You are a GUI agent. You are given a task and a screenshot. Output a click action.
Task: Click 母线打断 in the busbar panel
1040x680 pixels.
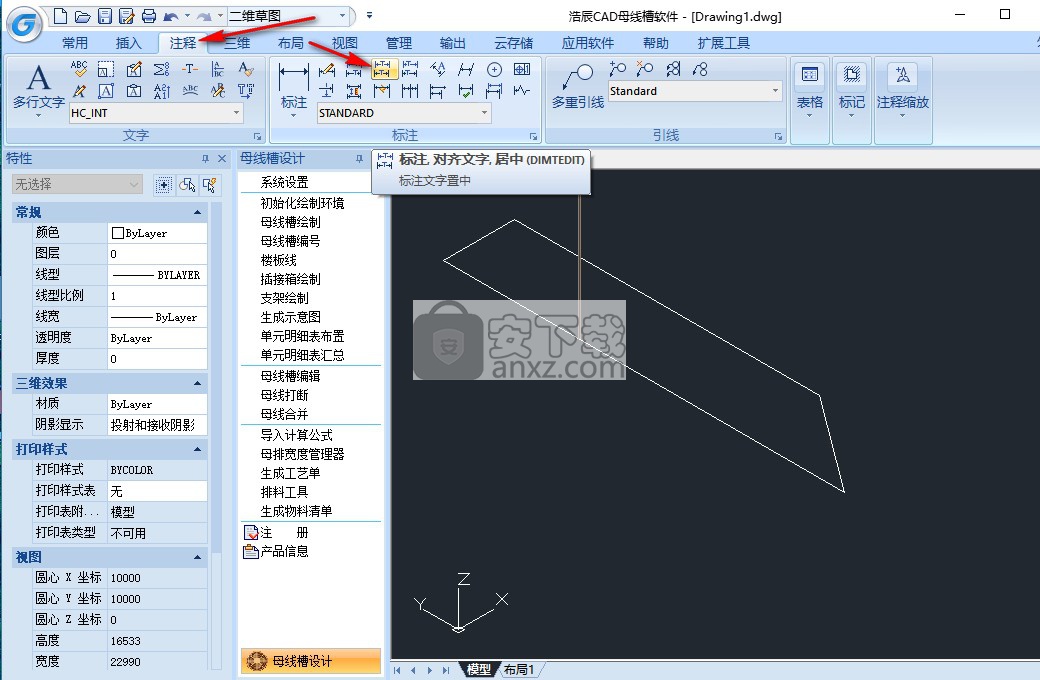285,395
